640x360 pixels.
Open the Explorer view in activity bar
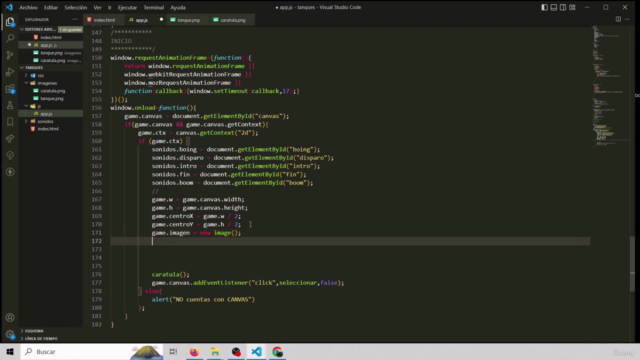click(10, 22)
